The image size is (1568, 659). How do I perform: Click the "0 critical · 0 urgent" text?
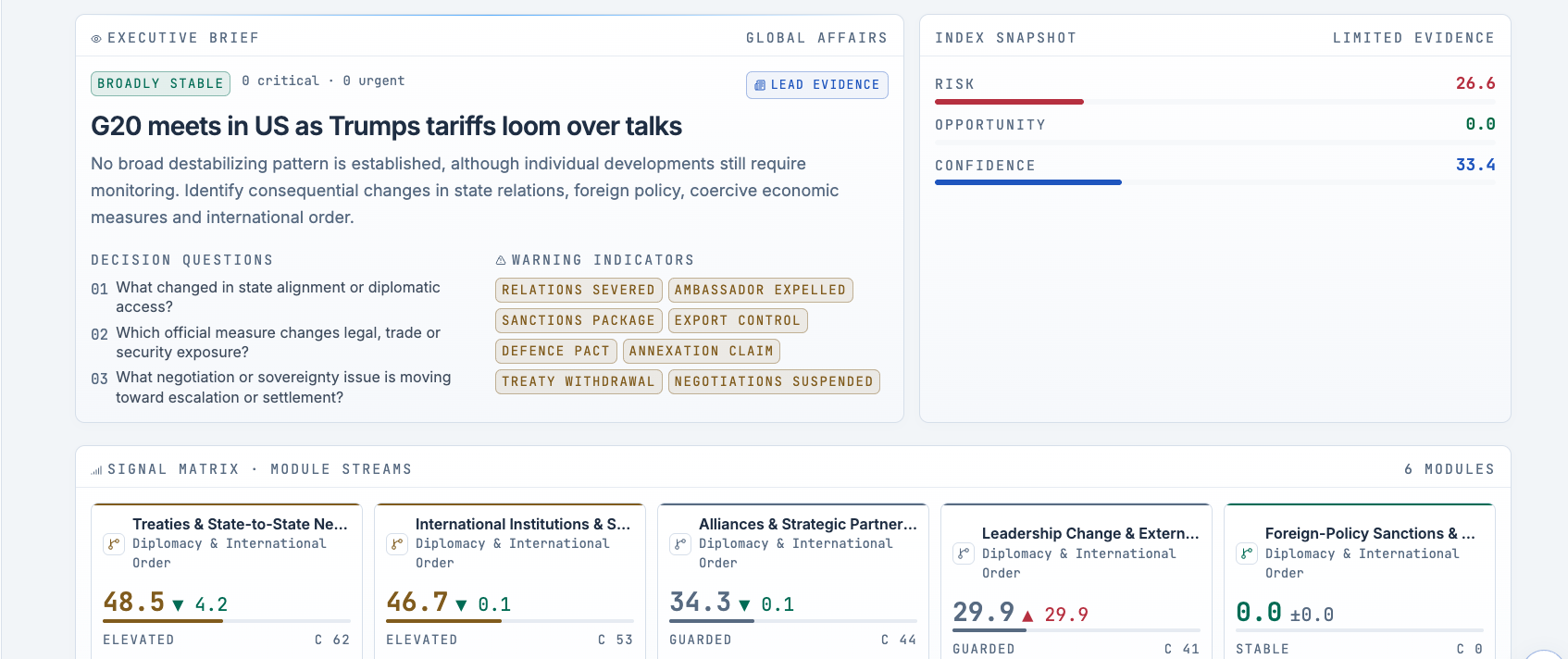click(323, 81)
